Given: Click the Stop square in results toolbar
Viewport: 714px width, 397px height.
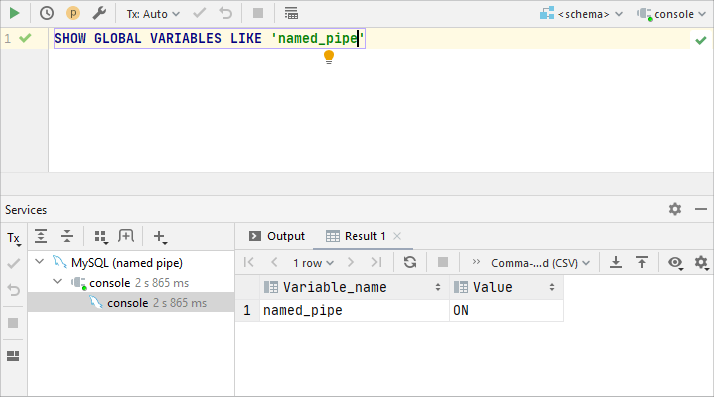Looking at the screenshot, I should click(x=443, y=262).
